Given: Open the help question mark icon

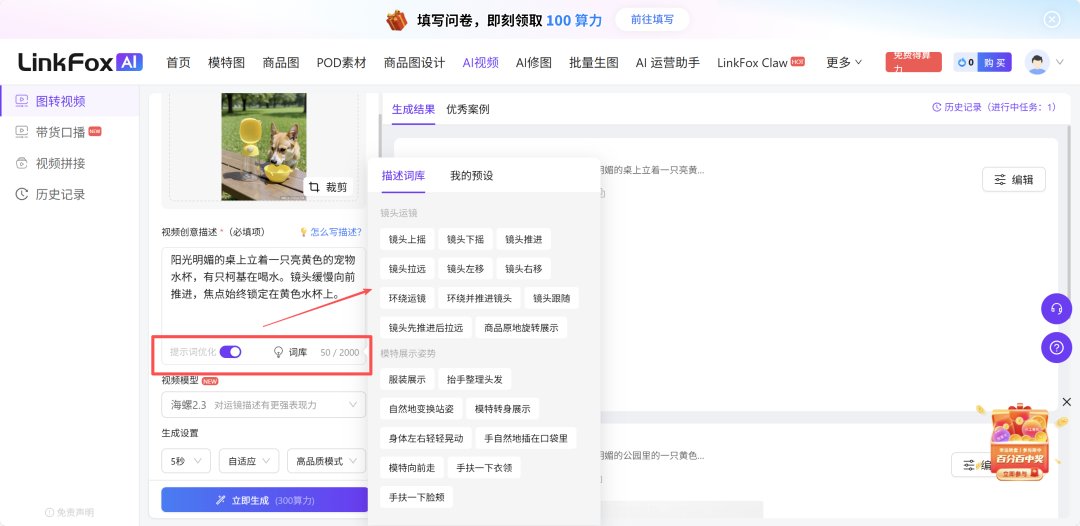Looking at the screenshot, I should (x=1056, y=348).
